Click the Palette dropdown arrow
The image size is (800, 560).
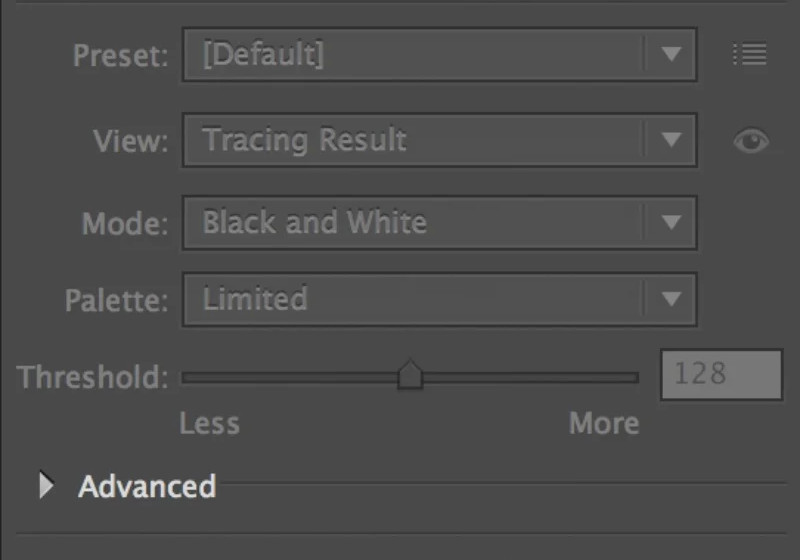[x=671, y=299]
